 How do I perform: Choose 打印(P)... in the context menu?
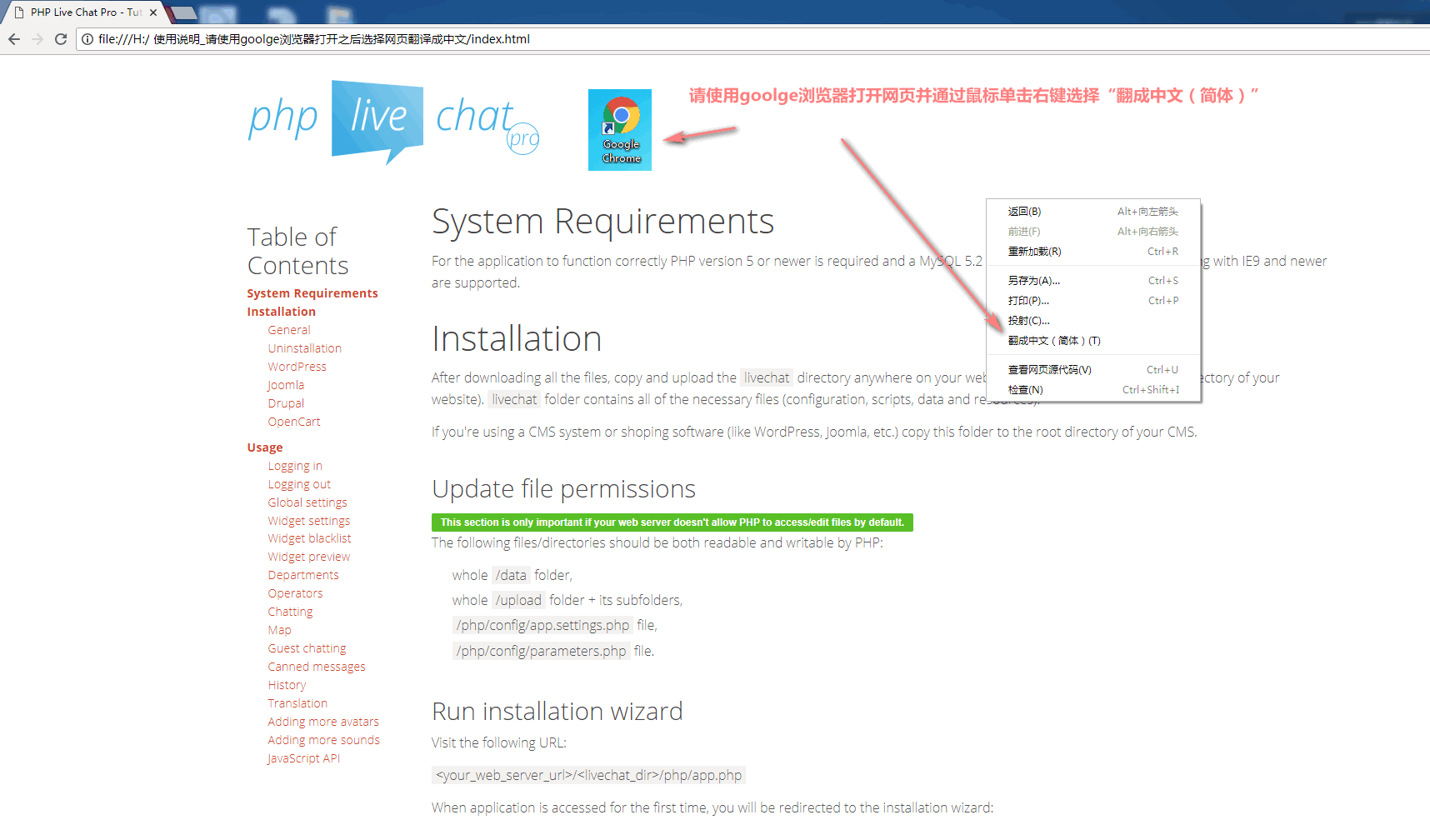coord(1093,301)
